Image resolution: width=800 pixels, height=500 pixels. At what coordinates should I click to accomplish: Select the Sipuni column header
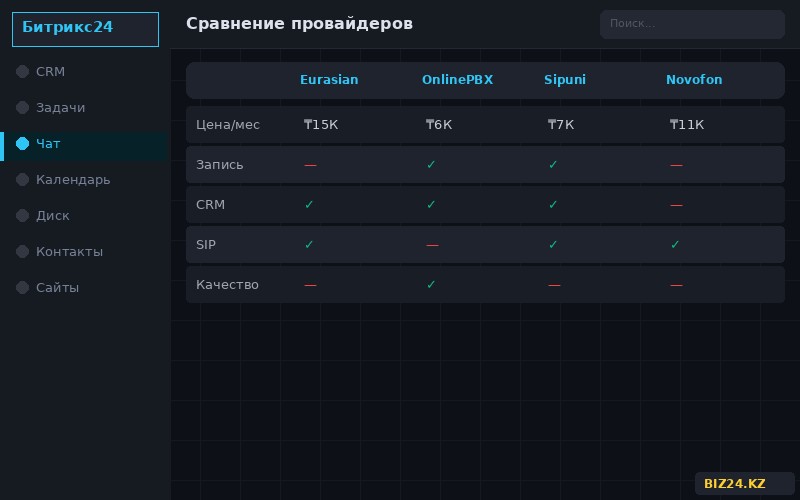[564, 80]
